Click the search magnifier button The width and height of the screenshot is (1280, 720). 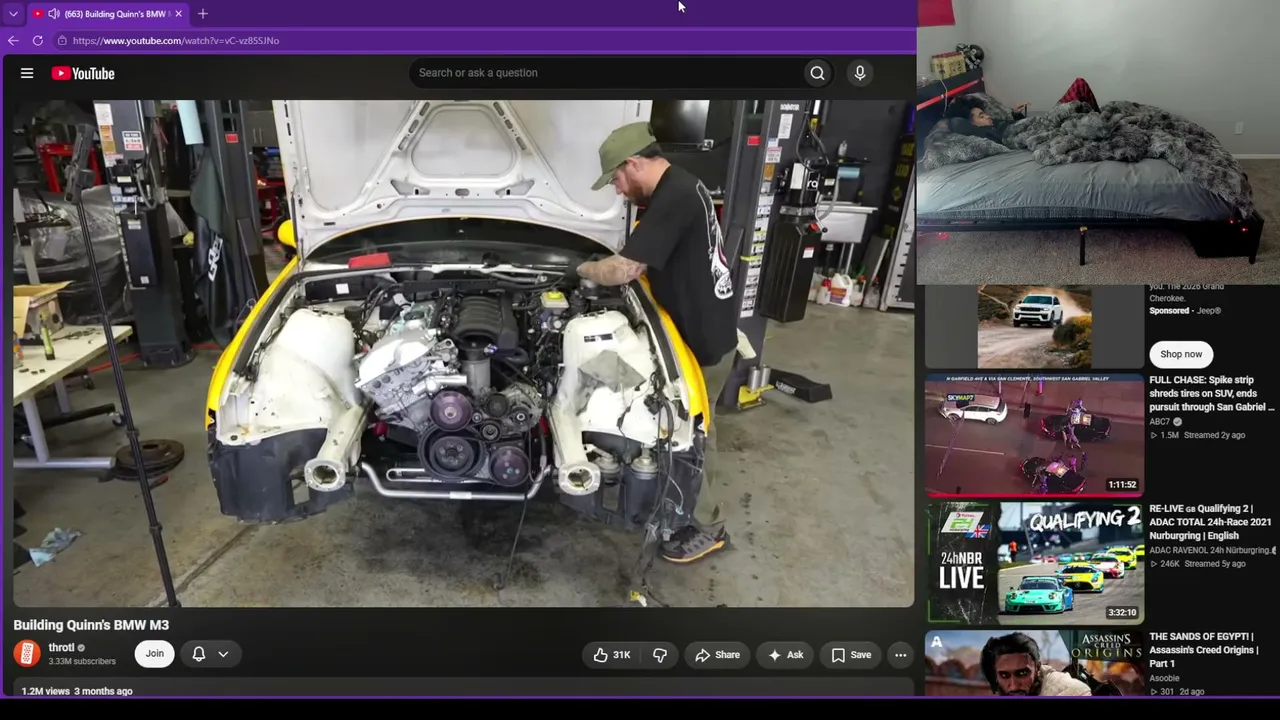click(x=817, y=73)
